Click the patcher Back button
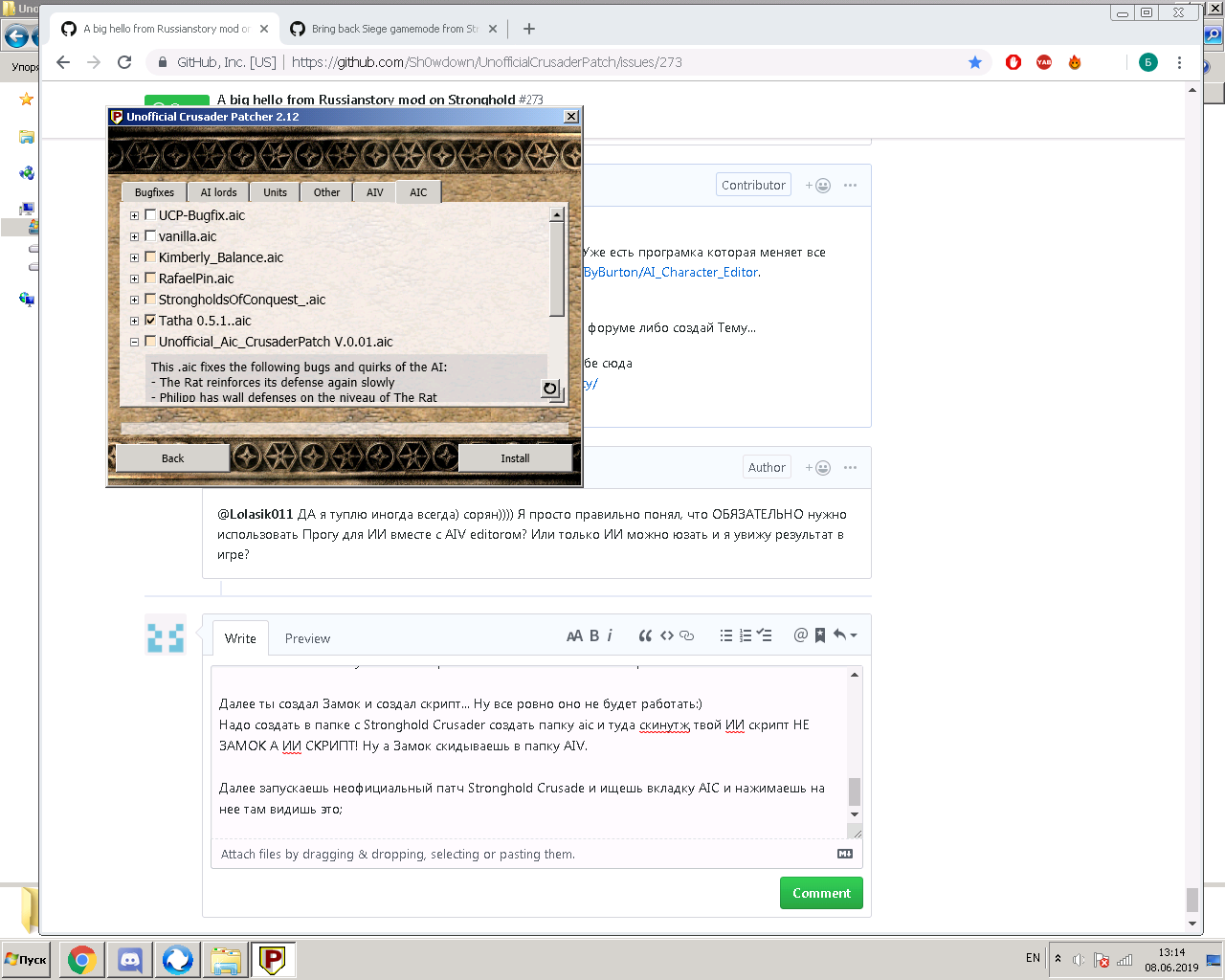Viewport: 1225px width, 980px height. [x=172, y=458]
